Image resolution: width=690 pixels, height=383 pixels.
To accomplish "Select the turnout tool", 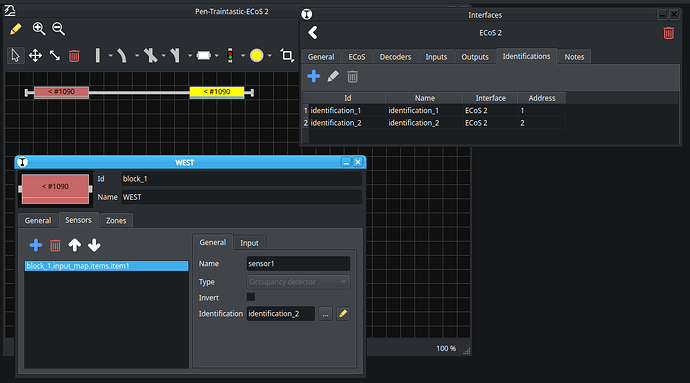I will coord(176,55).
